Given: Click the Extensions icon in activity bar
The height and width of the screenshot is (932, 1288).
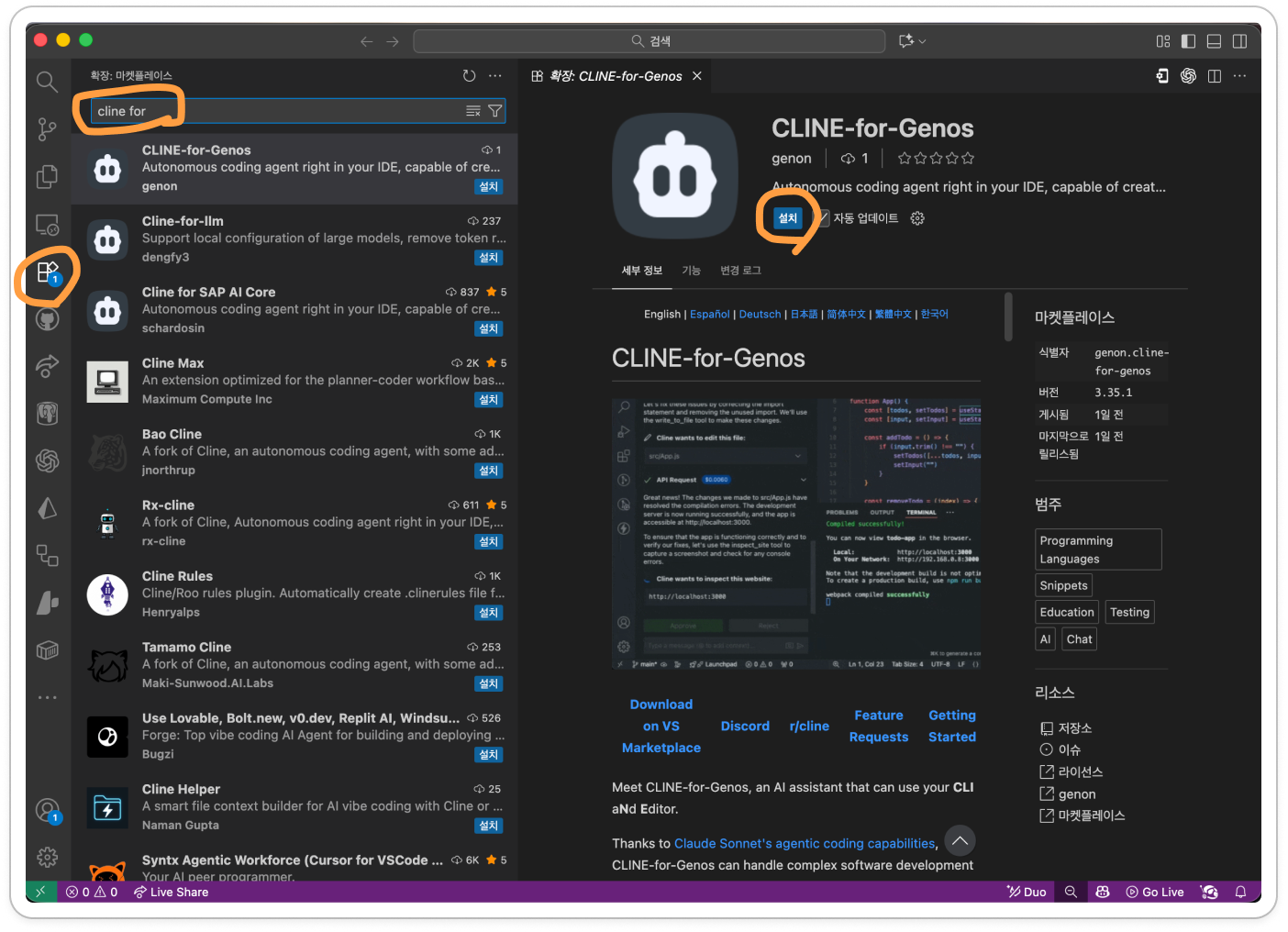Looking at the screenshot, I should [47, 272].
